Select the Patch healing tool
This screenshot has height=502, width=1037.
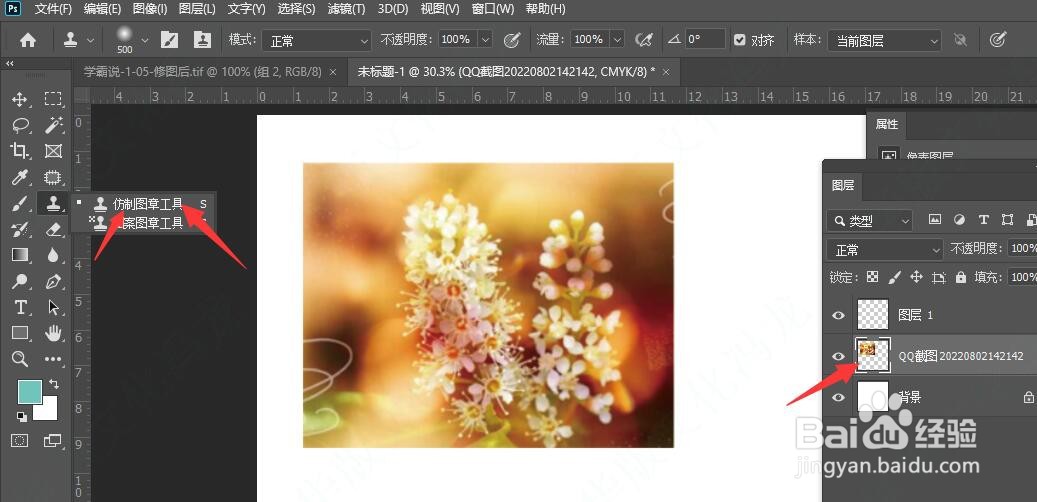[x=53, y=177]
